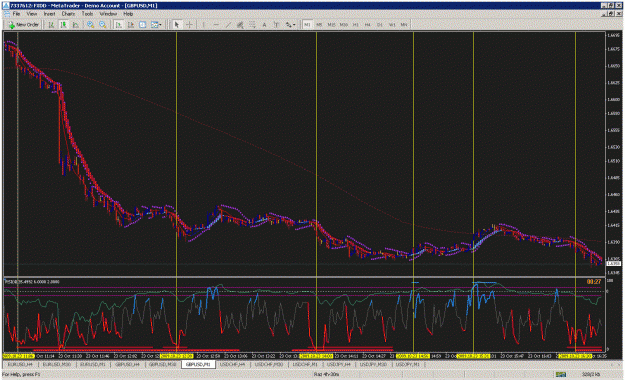Toggle the H4 timeframe button

point(368,25)
